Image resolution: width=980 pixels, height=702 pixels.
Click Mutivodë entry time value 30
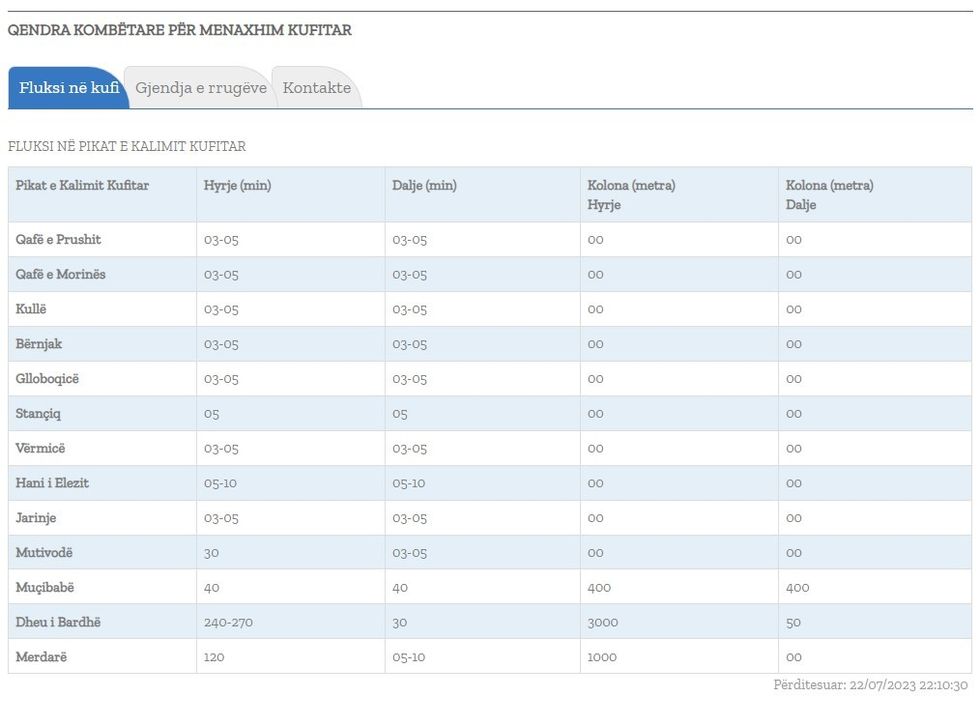(x=211, y=553)
